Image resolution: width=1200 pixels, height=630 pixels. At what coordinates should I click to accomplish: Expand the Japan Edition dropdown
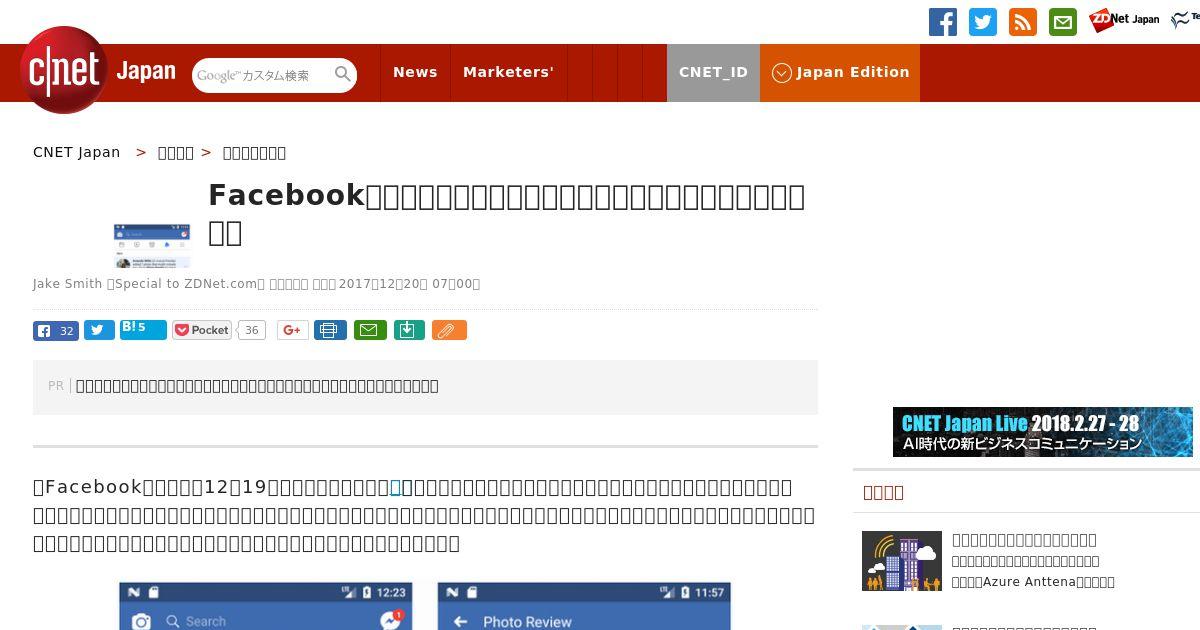(840, 72)
